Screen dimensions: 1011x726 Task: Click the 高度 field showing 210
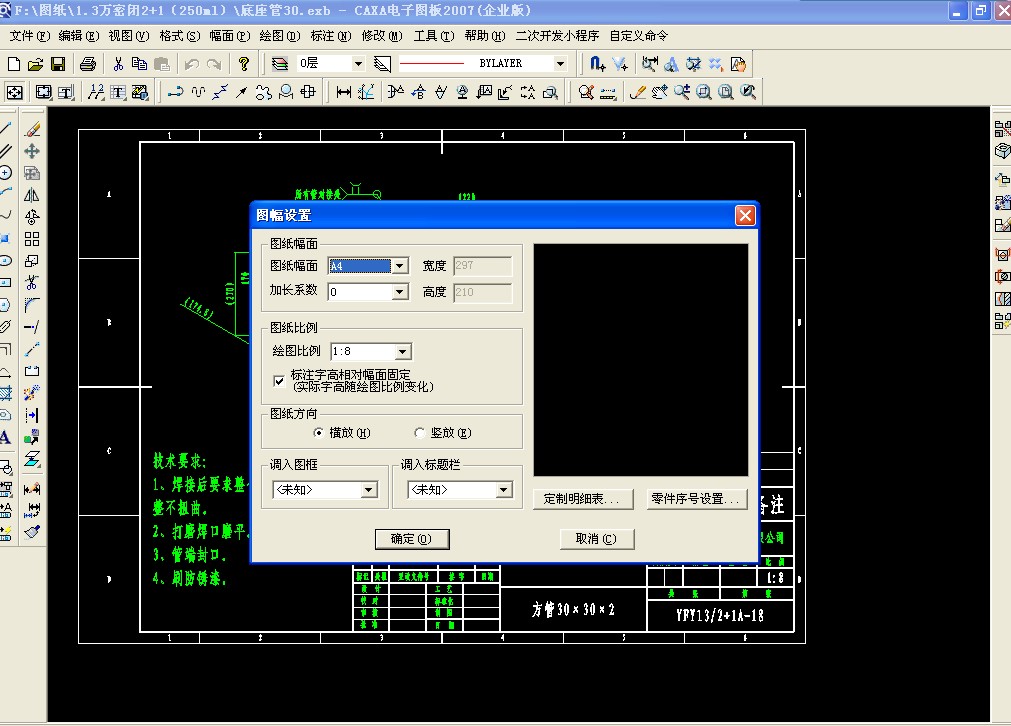coord(483,292)
